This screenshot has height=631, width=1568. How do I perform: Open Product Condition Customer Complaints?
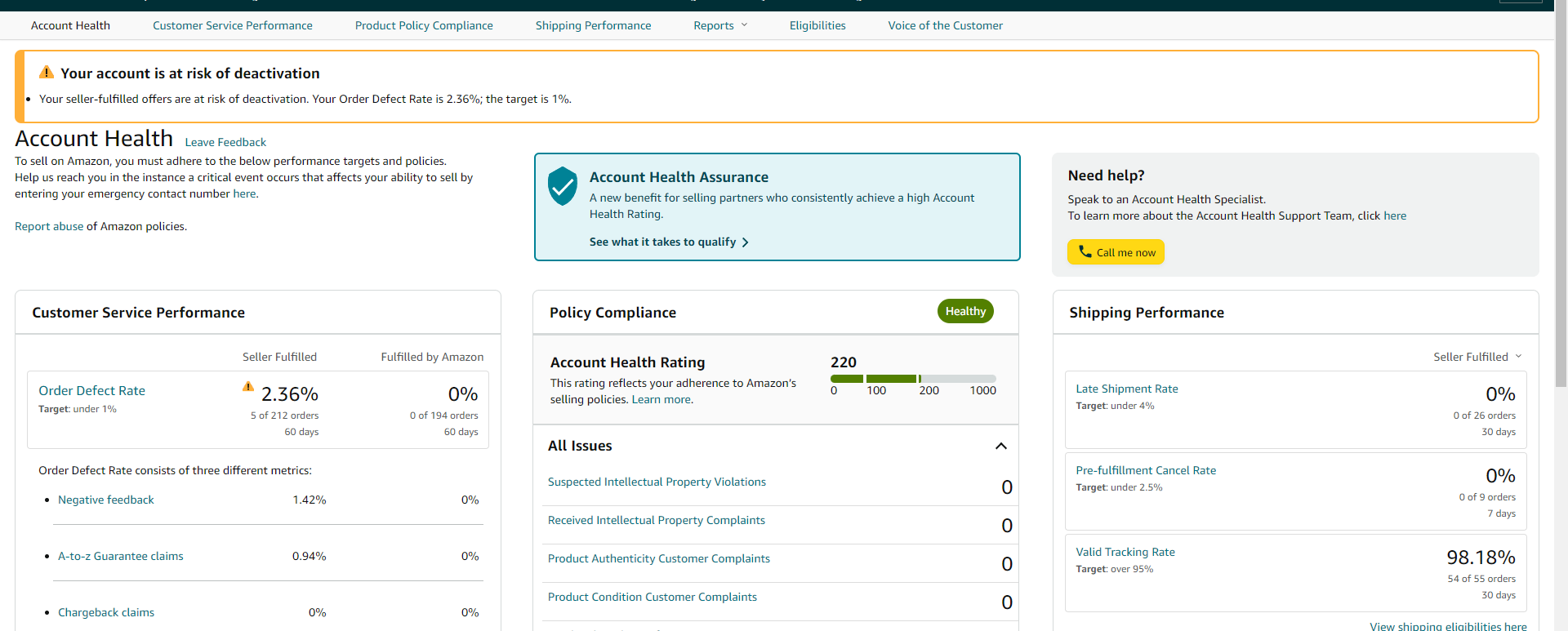653,597
